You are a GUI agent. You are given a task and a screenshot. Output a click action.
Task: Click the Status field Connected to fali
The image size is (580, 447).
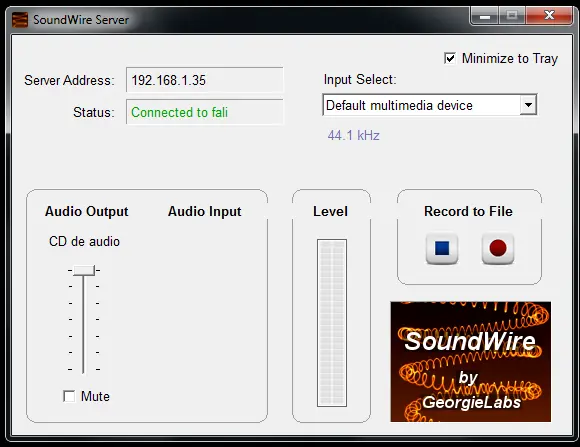tap(205, 112)
